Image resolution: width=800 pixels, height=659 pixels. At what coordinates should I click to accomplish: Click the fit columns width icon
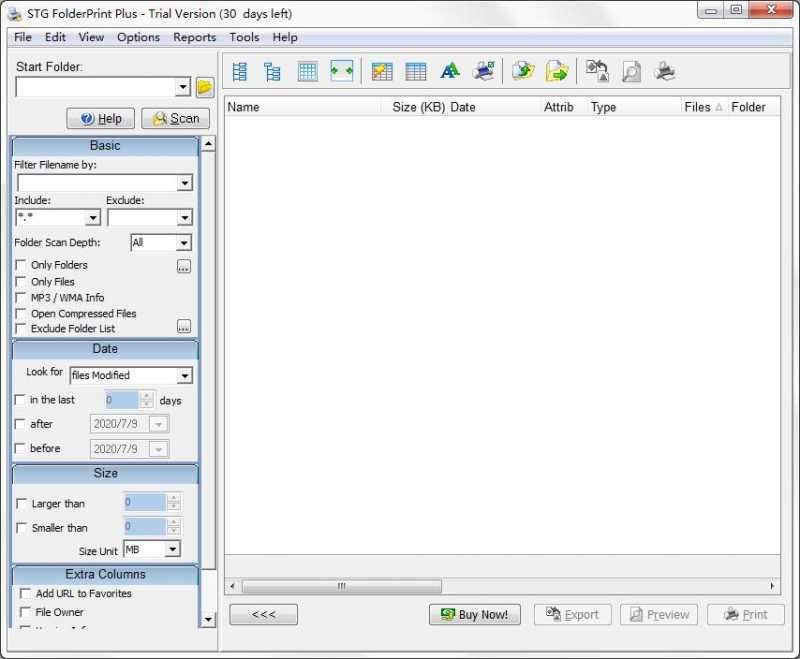point(343,70)
